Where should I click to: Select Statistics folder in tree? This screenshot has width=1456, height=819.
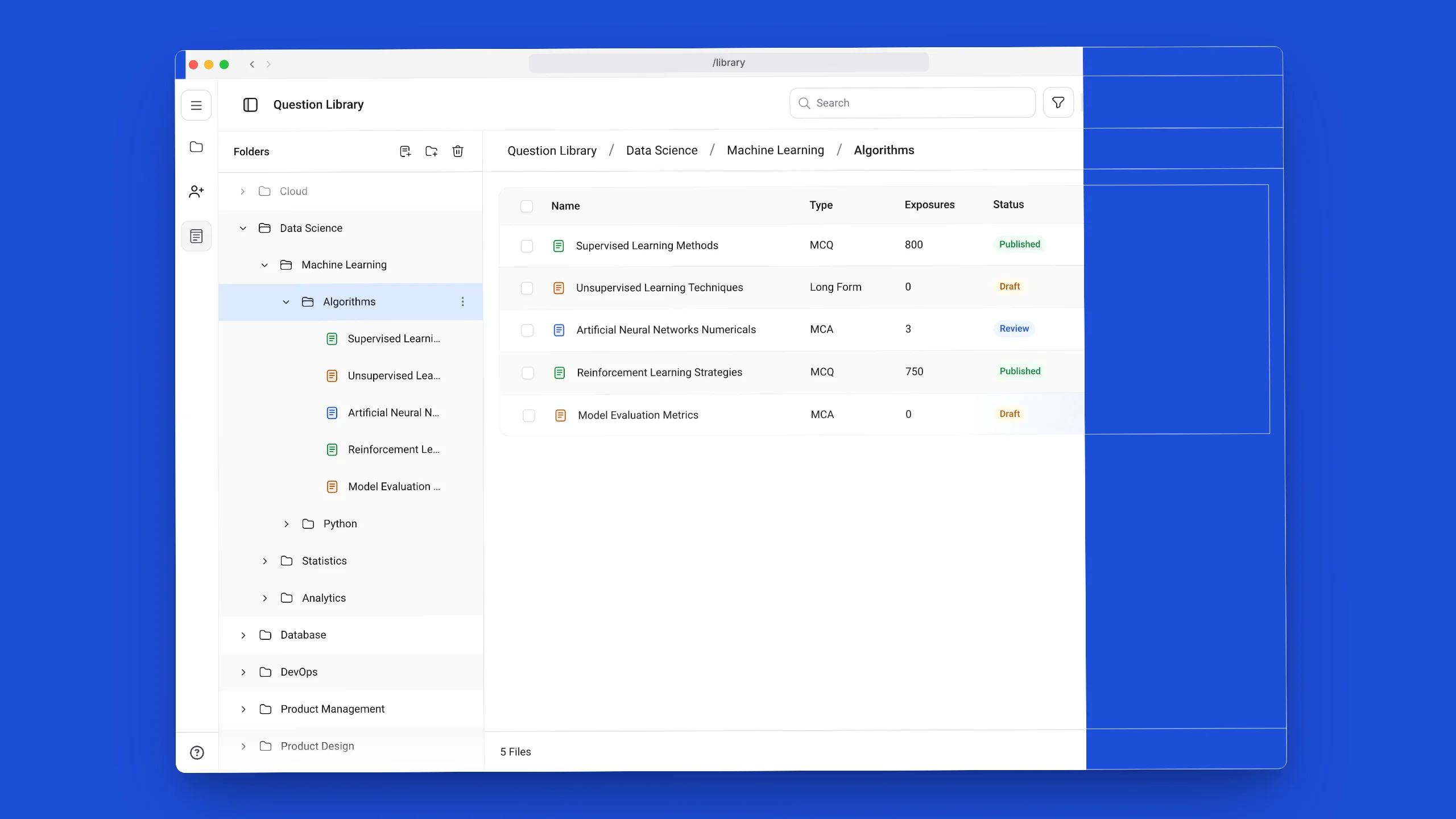(324, 561)
